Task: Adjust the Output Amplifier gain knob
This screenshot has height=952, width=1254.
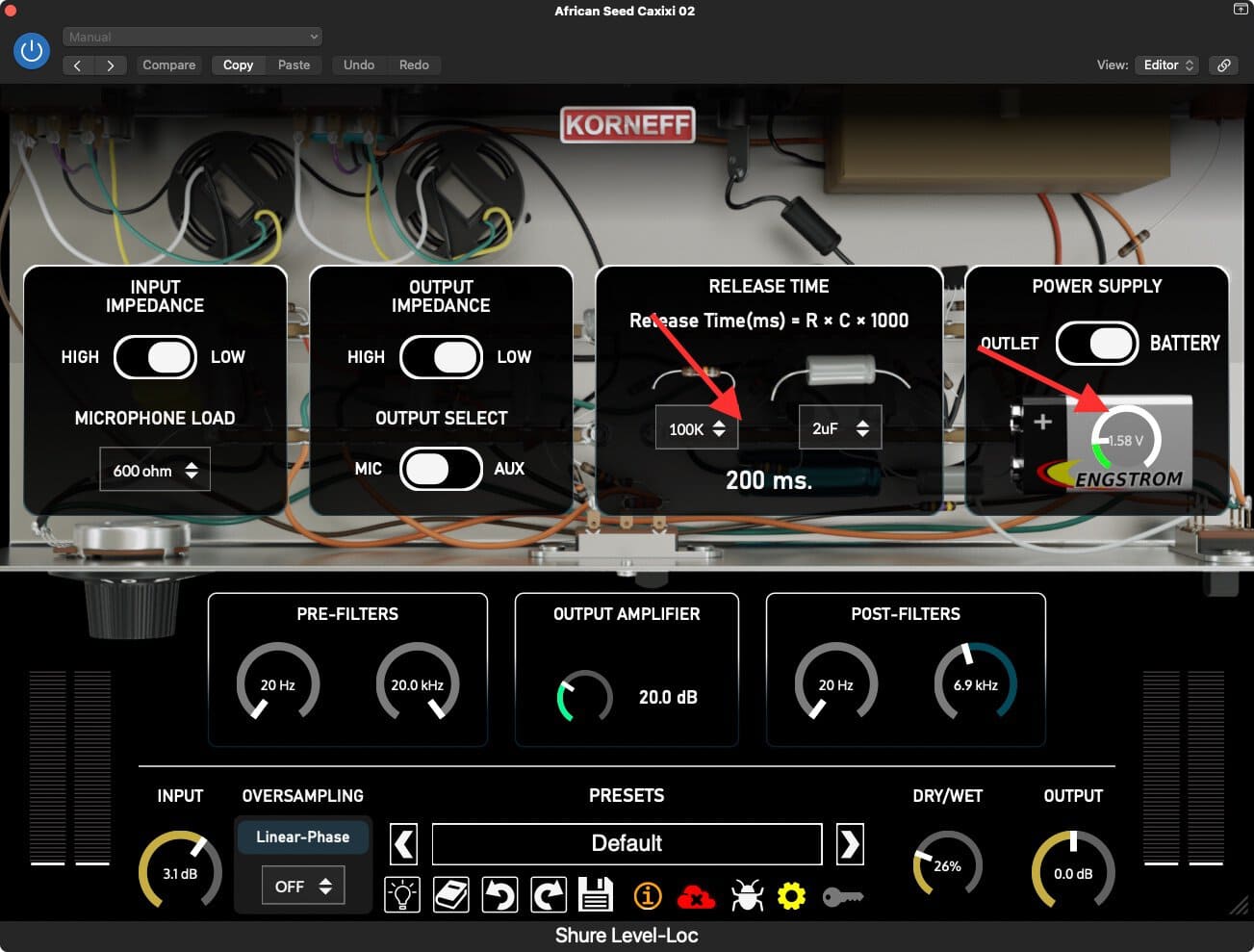Action: 584,696
